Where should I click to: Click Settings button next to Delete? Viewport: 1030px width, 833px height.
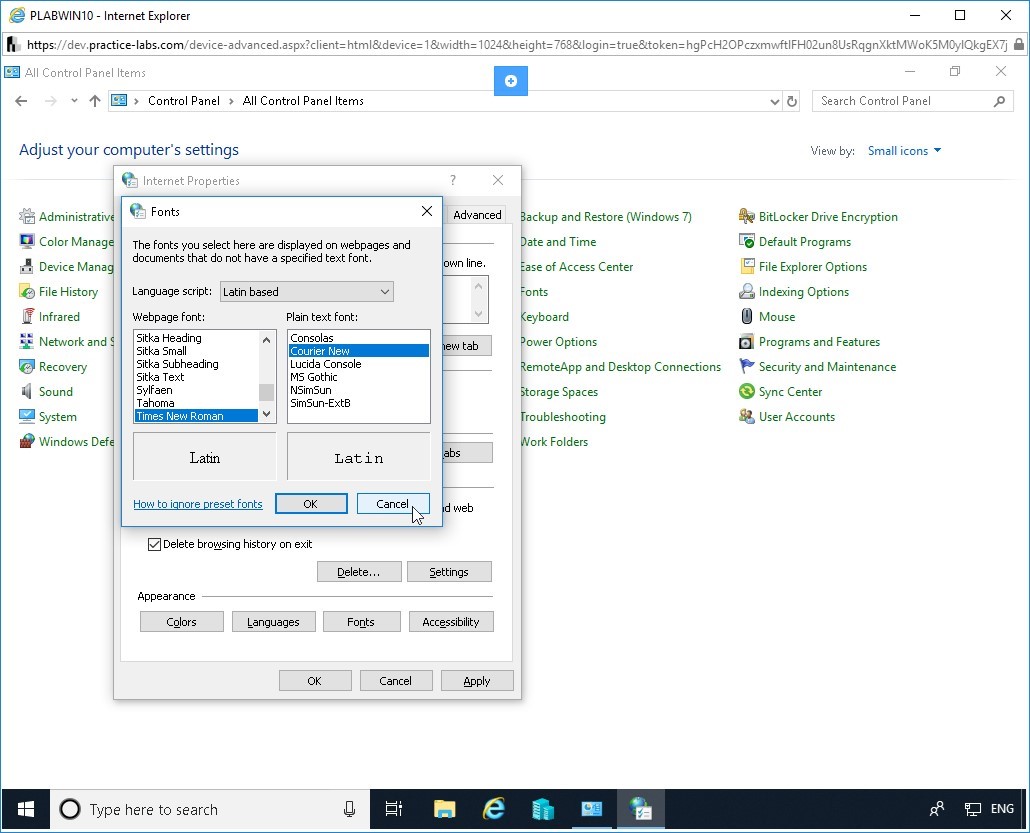pos(449,572)
